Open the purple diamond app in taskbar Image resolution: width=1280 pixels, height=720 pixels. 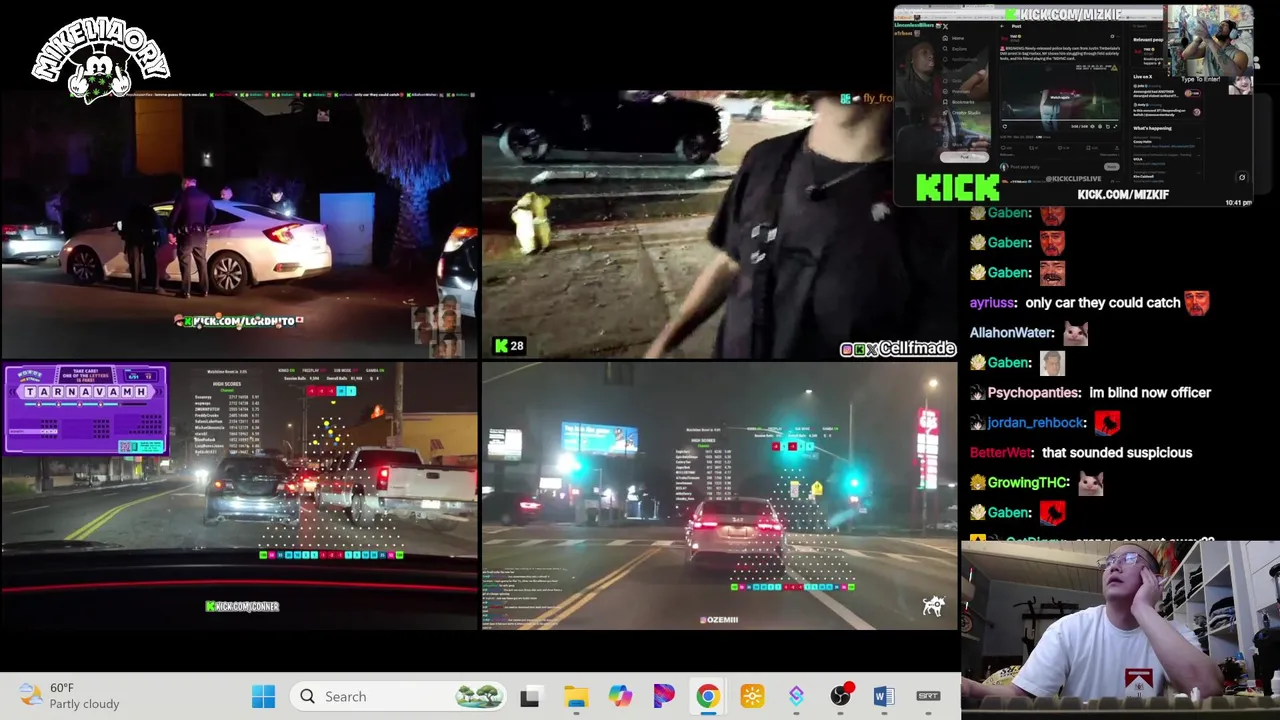[x=796, y=697]
